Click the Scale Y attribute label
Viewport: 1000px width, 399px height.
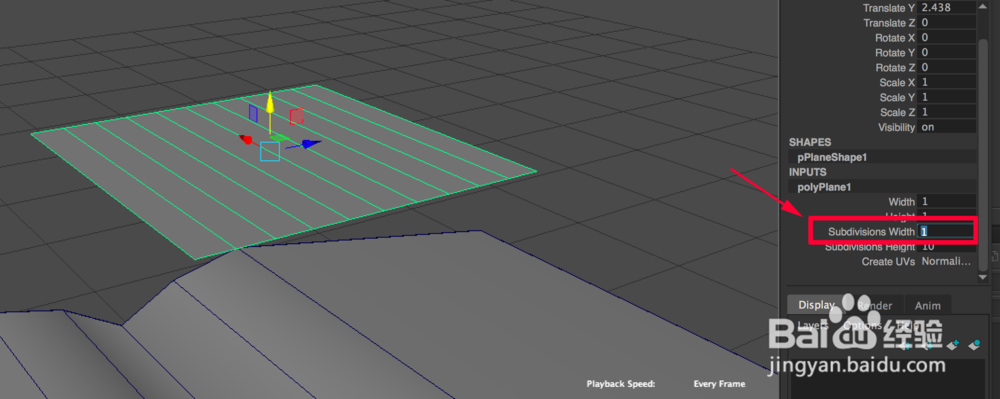pyautogui.click(x=897, y=97)
